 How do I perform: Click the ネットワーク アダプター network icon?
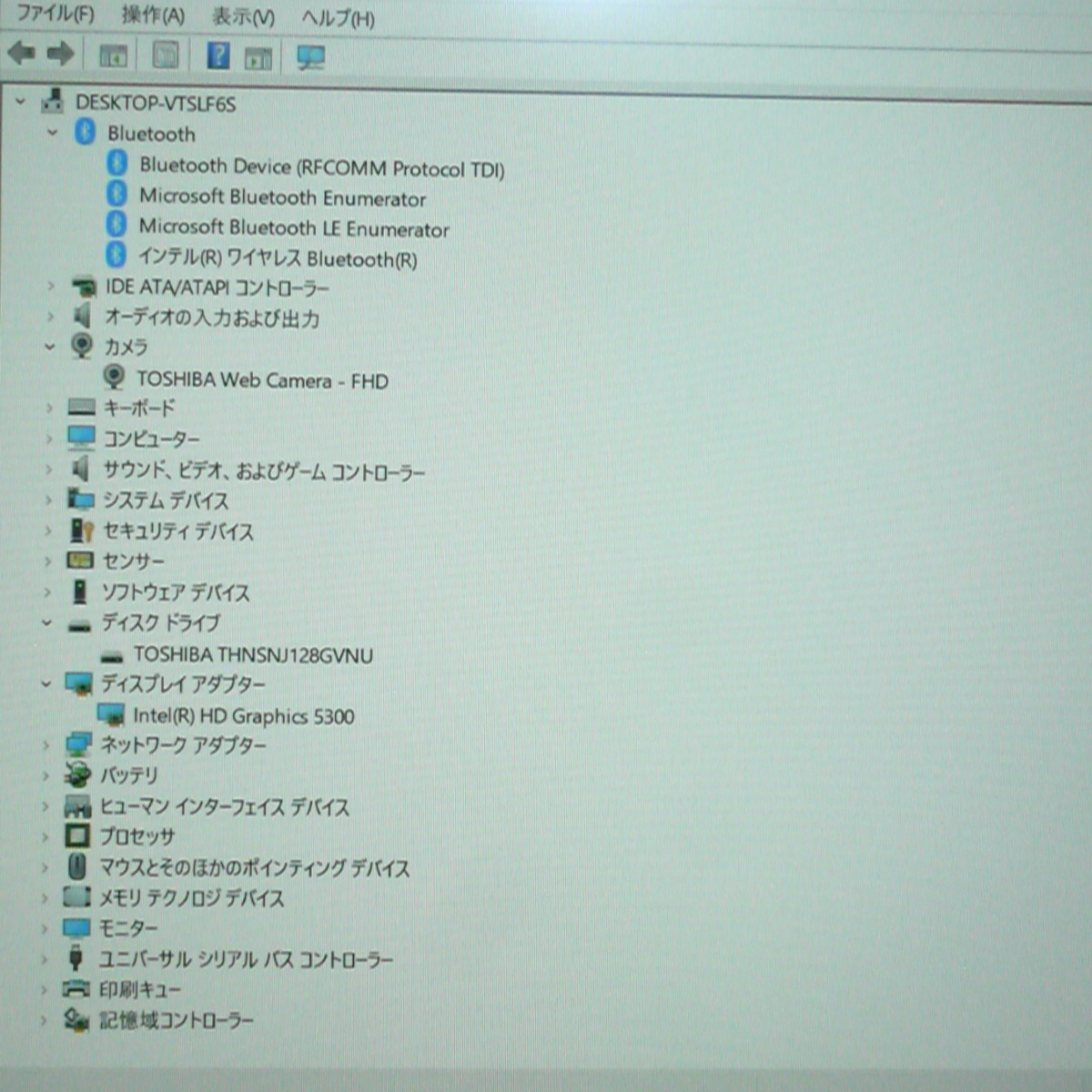pos(78,745)
